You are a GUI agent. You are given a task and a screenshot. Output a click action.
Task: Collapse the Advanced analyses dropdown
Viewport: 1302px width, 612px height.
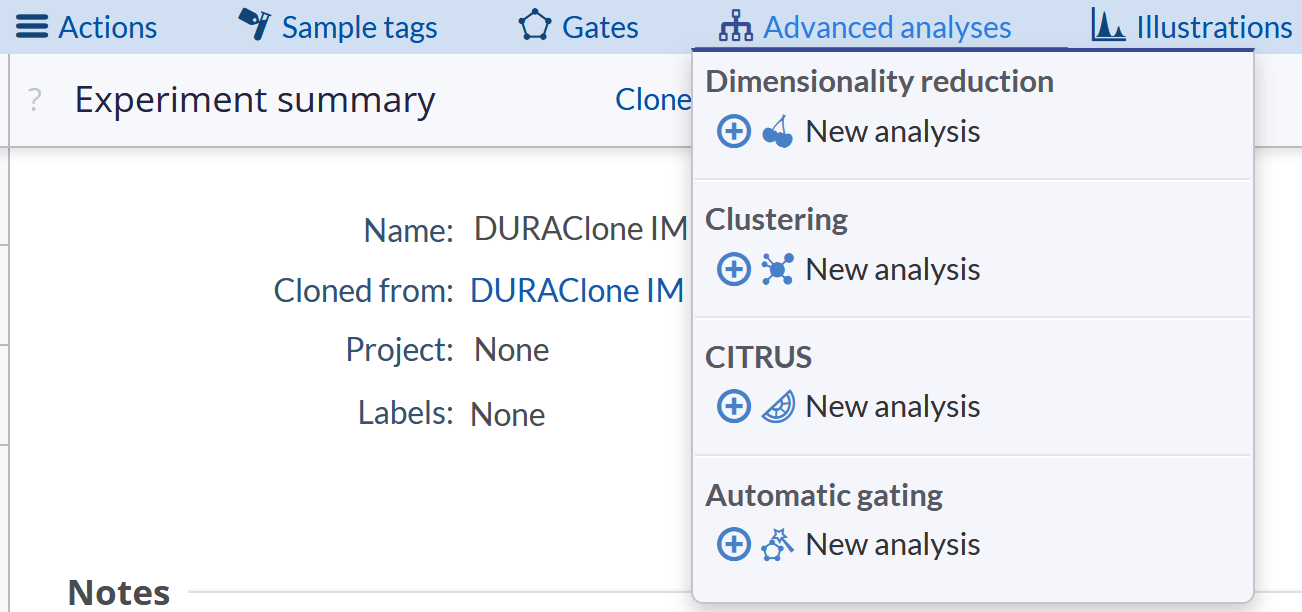click(886, 27)
